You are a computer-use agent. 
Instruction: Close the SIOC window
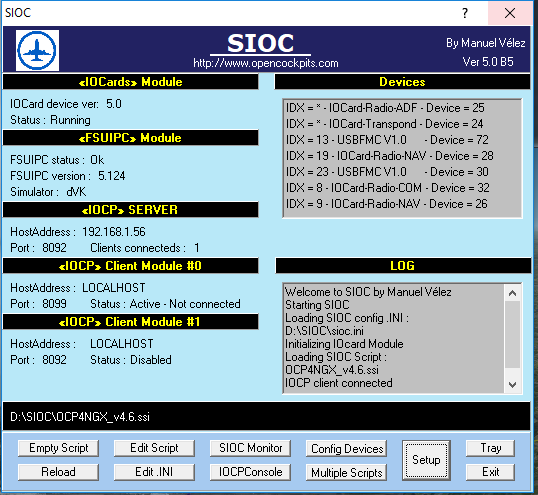[510, 13]
